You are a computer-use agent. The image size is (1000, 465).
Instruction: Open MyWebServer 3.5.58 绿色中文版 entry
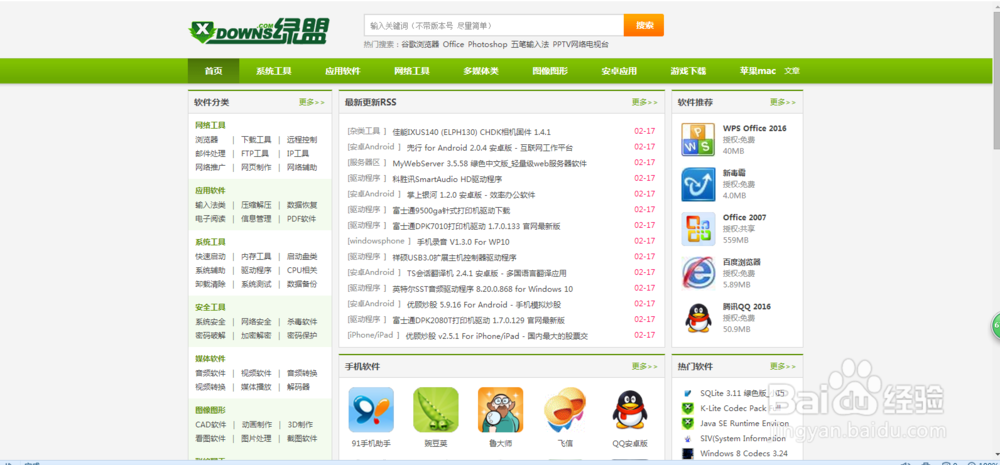489,163
